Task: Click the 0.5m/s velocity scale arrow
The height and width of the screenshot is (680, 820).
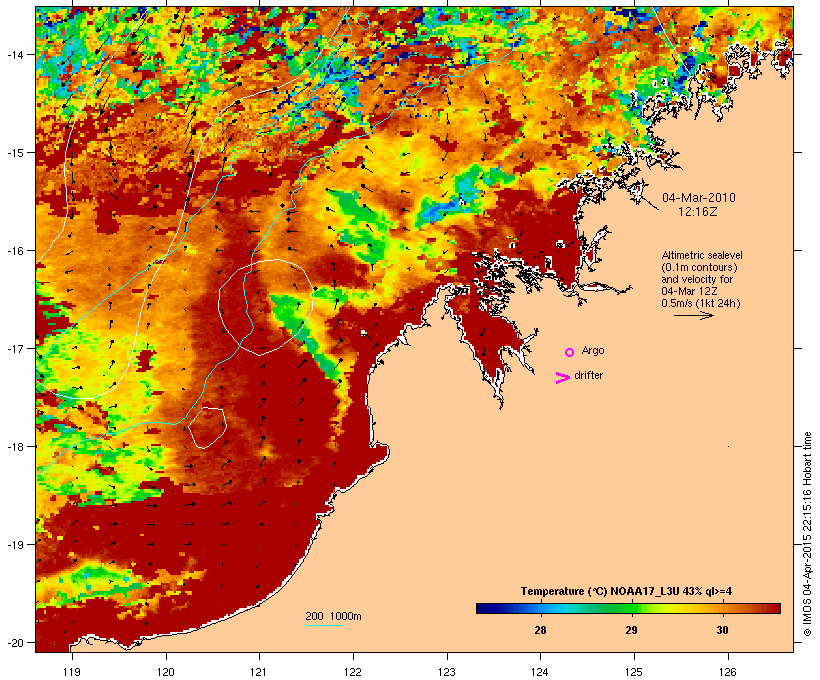Action: coord(694,315)
